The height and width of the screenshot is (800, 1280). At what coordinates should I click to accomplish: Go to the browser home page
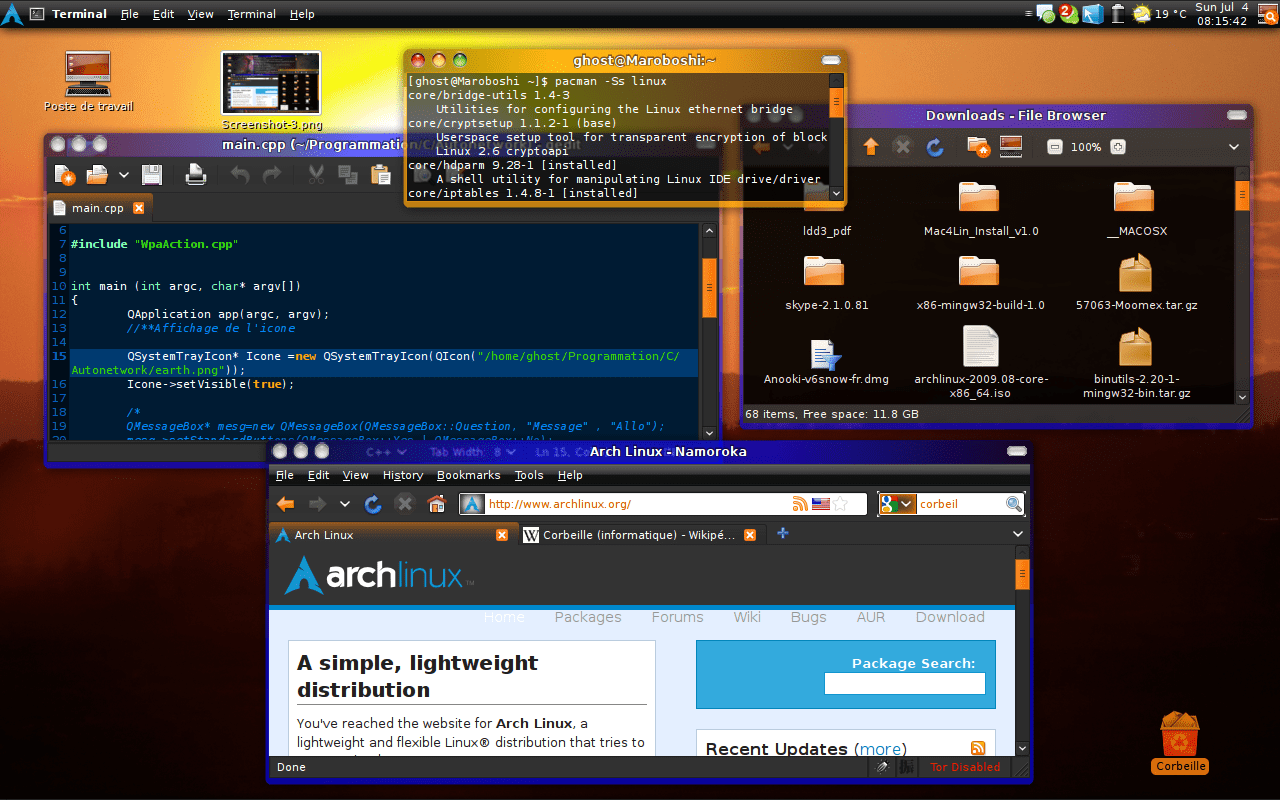(436, 504)
